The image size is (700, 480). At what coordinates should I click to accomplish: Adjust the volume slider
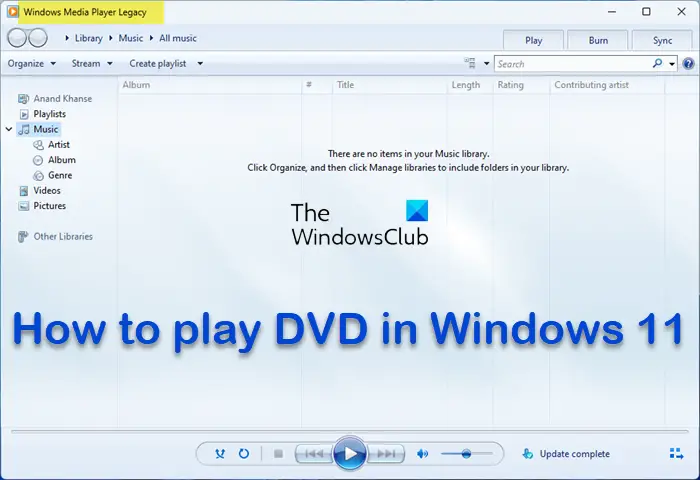[x=467, y=454]
